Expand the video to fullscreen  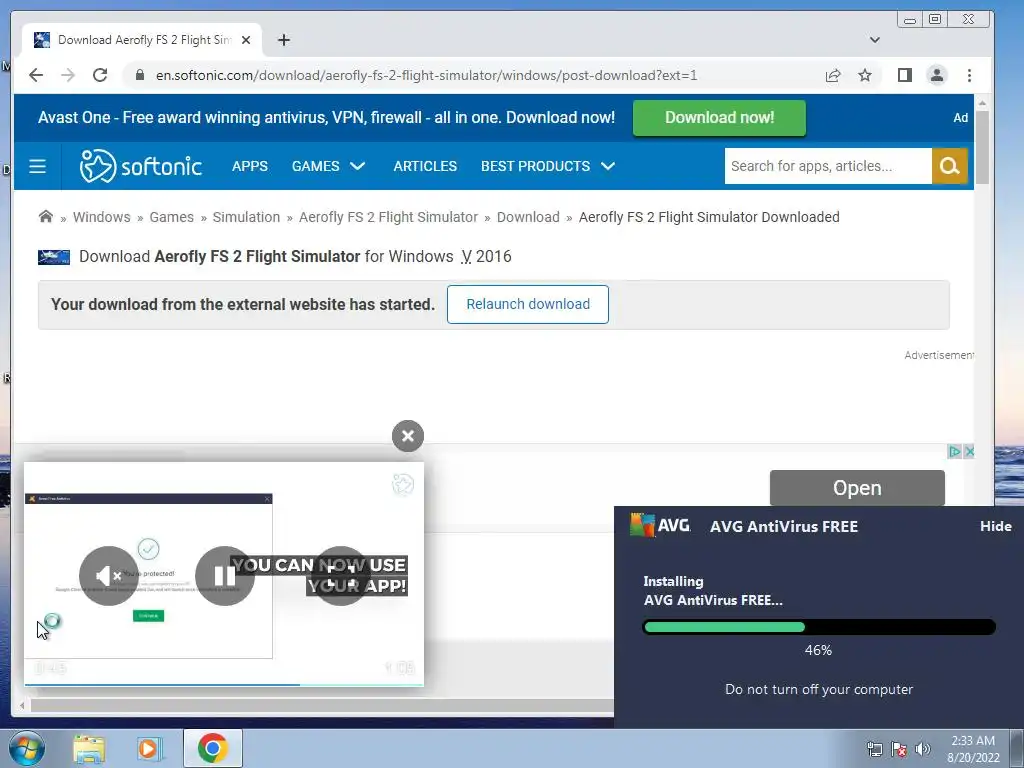[x=340, y=575]
